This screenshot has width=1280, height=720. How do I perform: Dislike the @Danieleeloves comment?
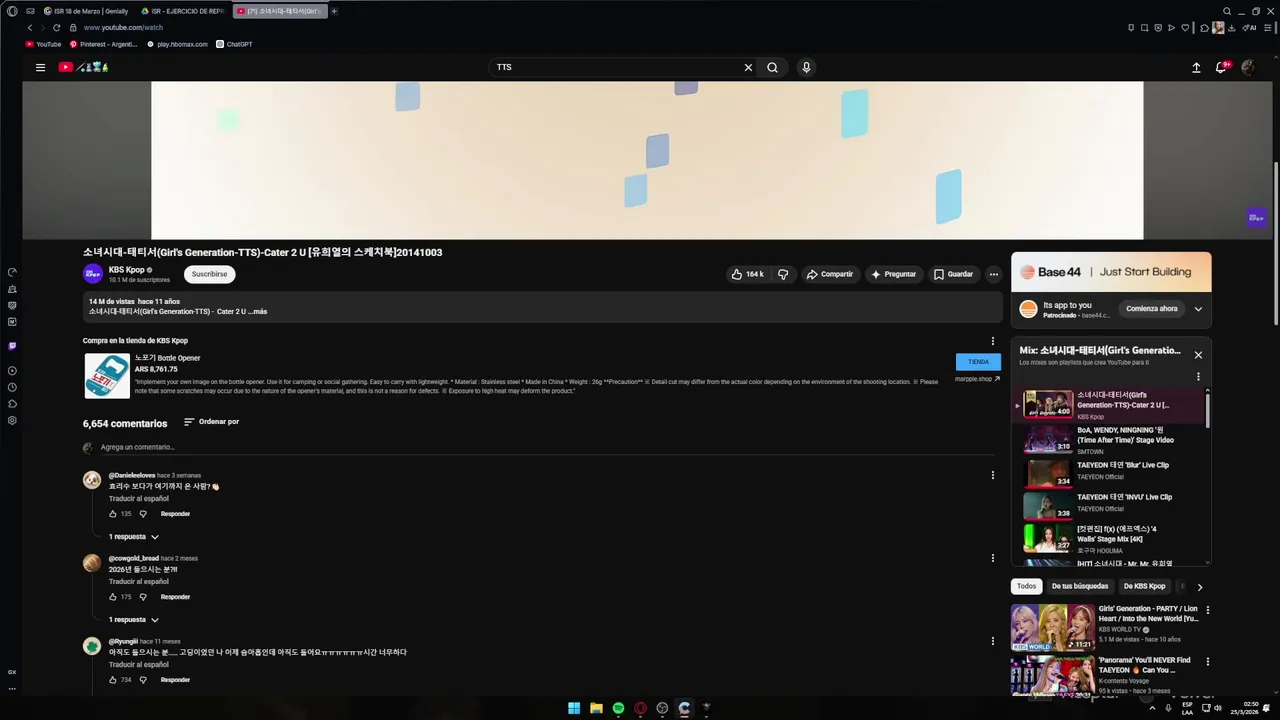(143, 514)
